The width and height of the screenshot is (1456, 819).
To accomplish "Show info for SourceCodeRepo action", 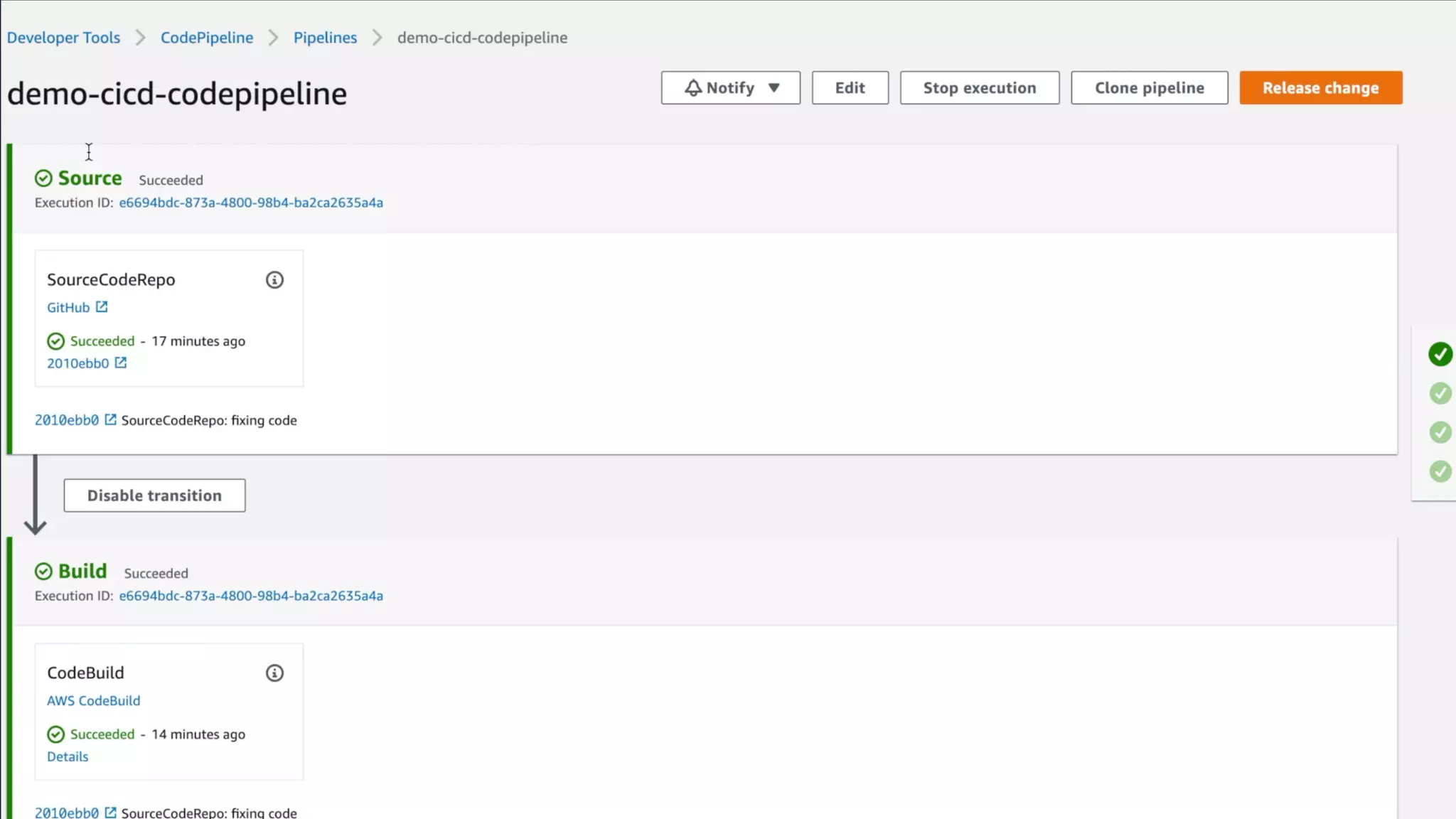I will (x=274, y=279).
